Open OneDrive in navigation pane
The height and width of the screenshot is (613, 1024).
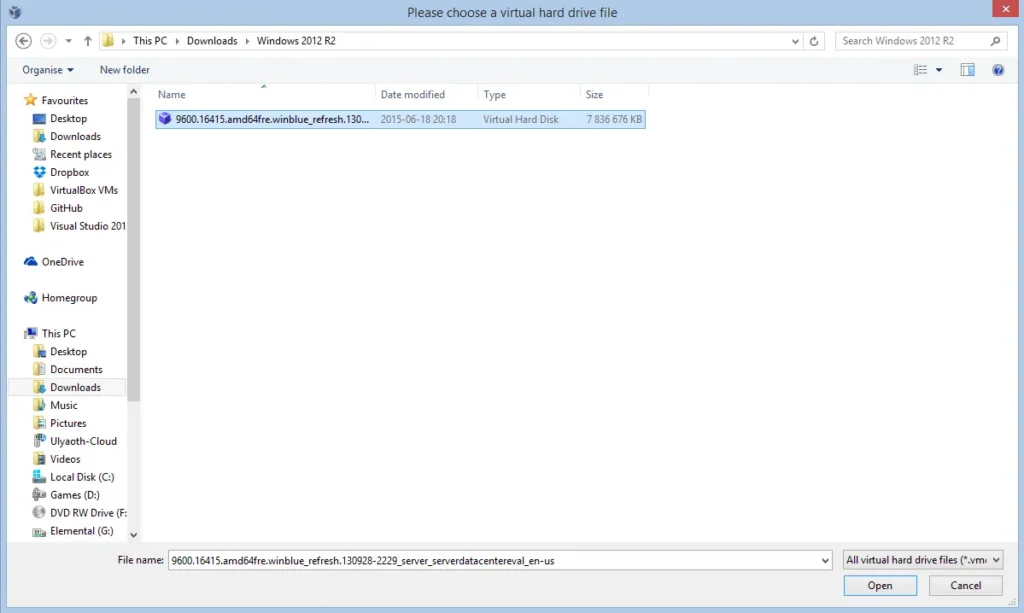pyautogui.click(x=62, y=262)
